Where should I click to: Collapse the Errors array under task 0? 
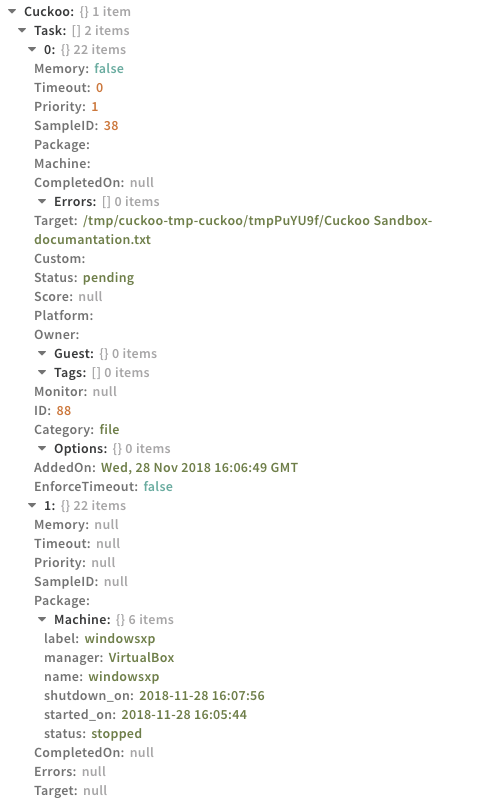pos(42,201)
